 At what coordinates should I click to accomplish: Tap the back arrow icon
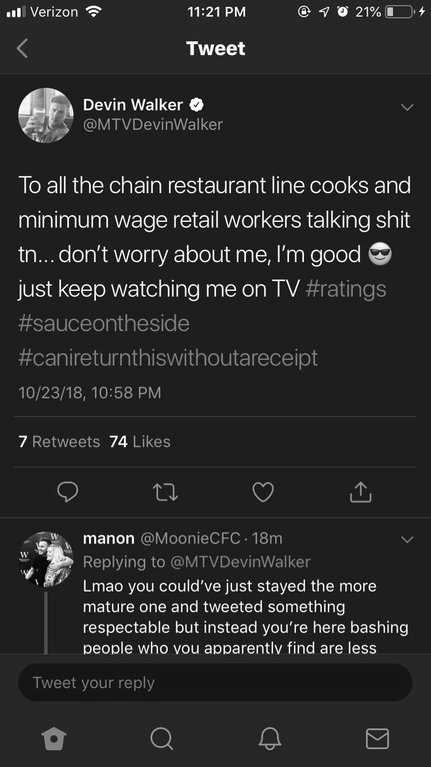[x=23, y=48]
